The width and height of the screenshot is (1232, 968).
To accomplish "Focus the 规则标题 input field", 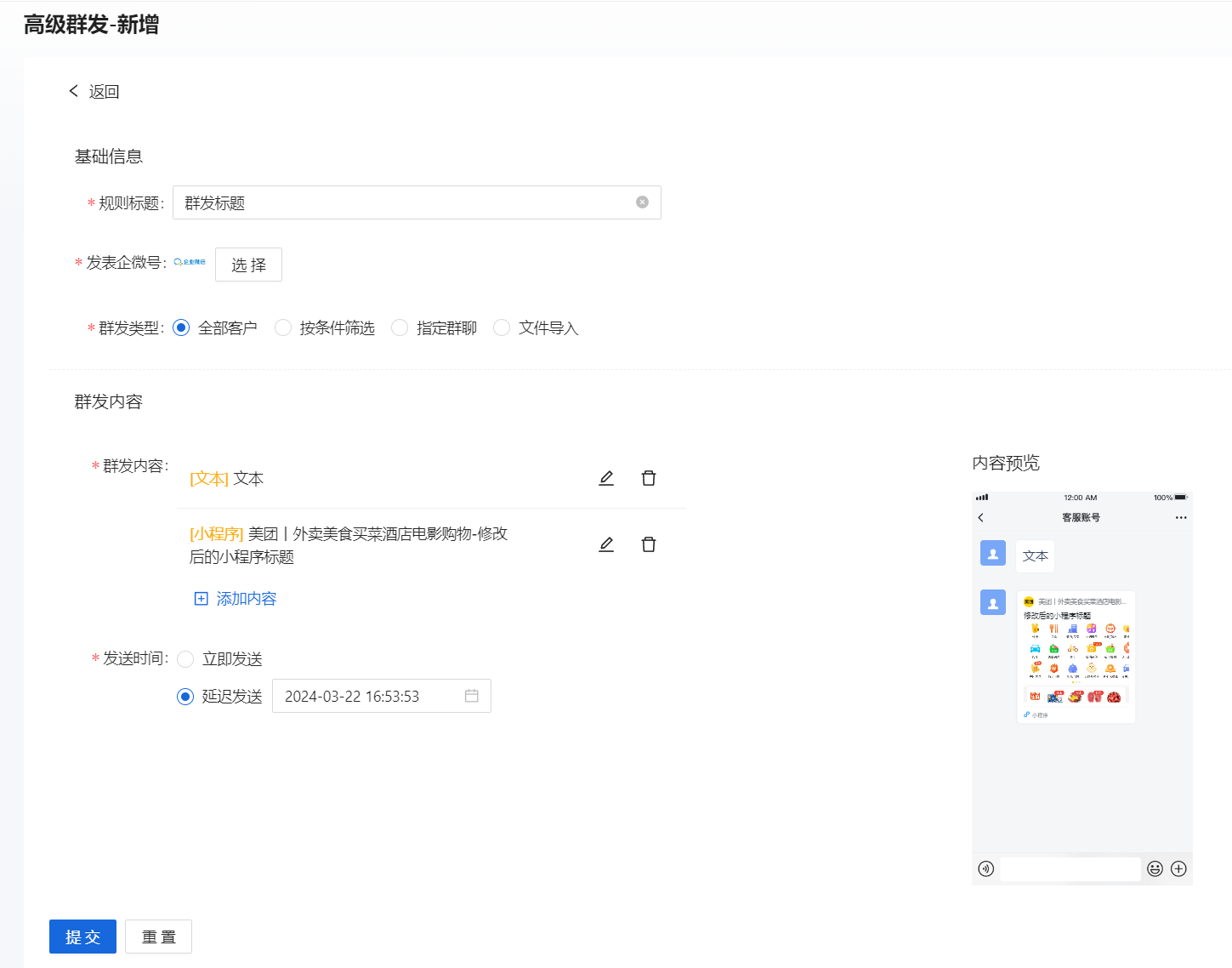I will 417,202.
